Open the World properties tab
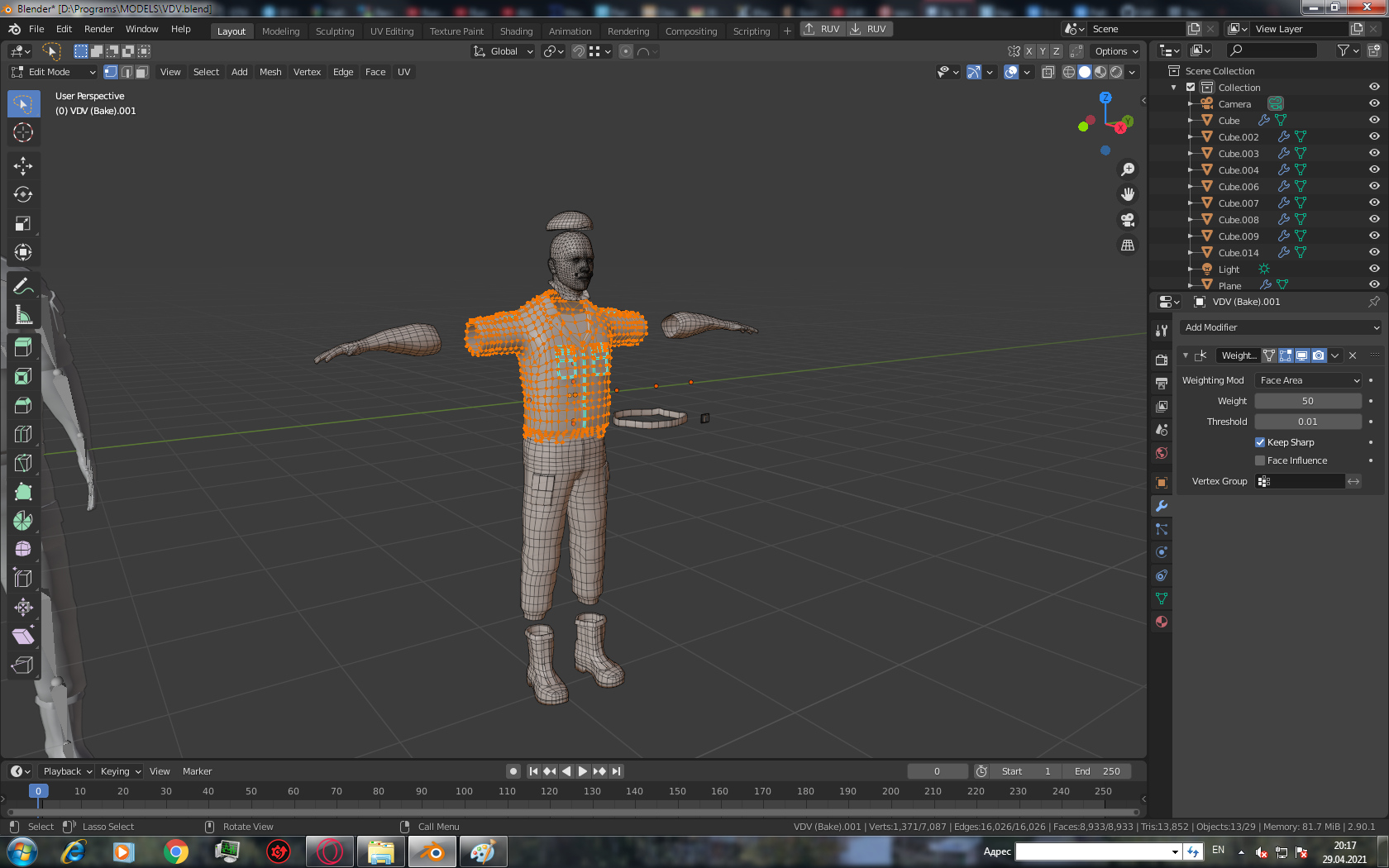This screenshot has width=1389, height=868. point(1162,453)
